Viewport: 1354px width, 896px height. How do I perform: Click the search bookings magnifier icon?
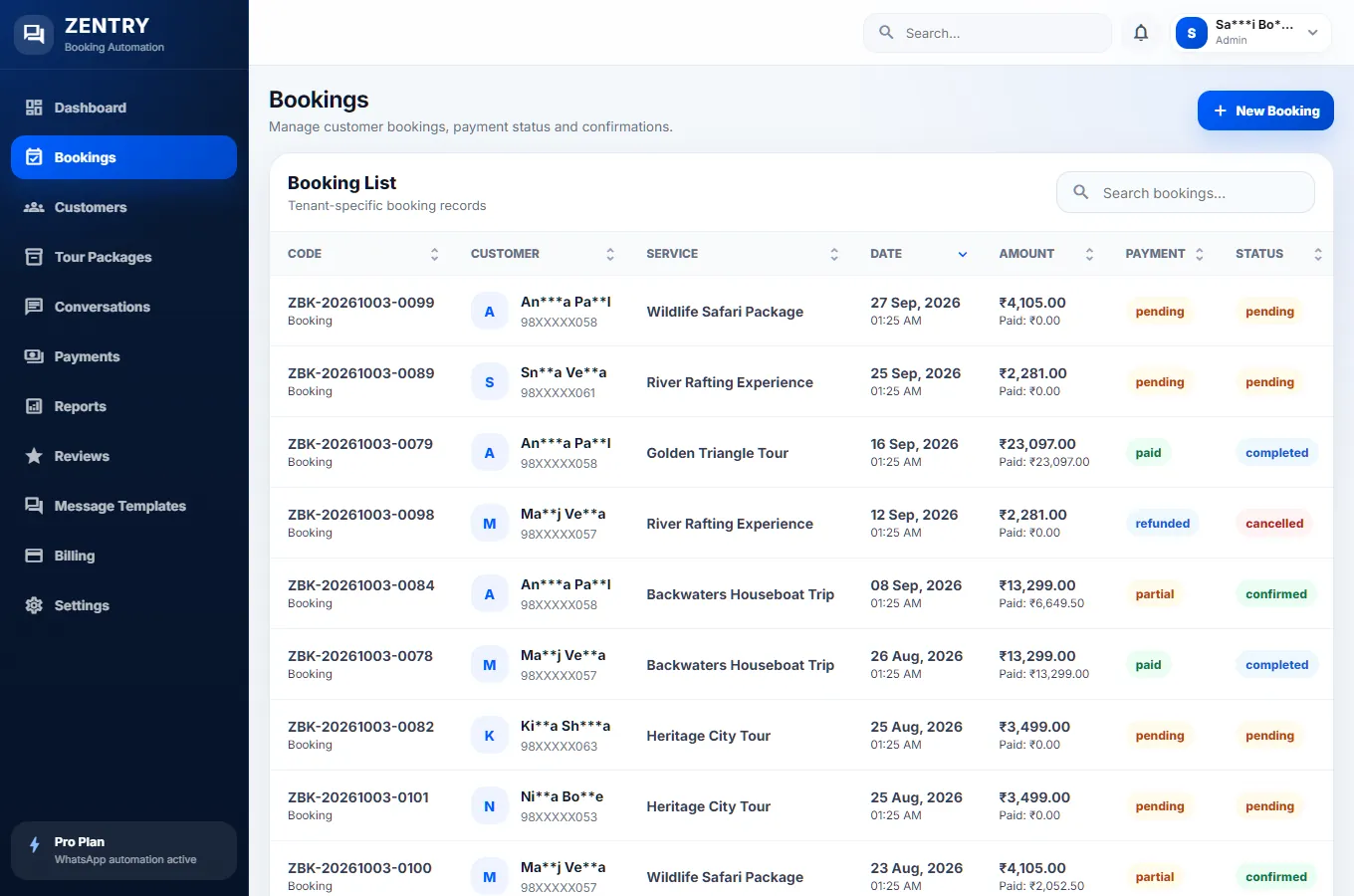(x=1080, y=192)
